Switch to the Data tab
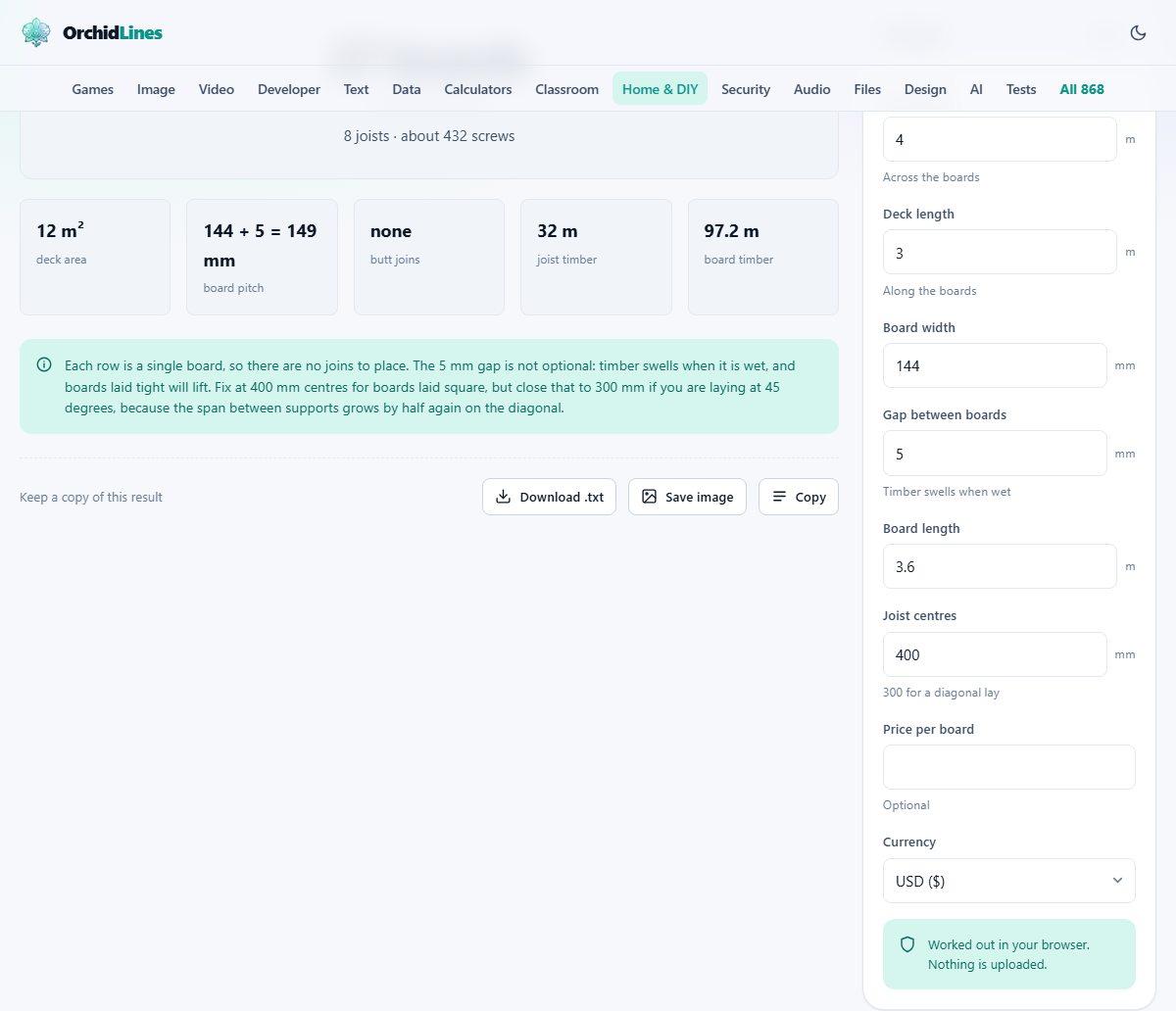This screenshot has width=1176, height=1011. coord(407,89)
